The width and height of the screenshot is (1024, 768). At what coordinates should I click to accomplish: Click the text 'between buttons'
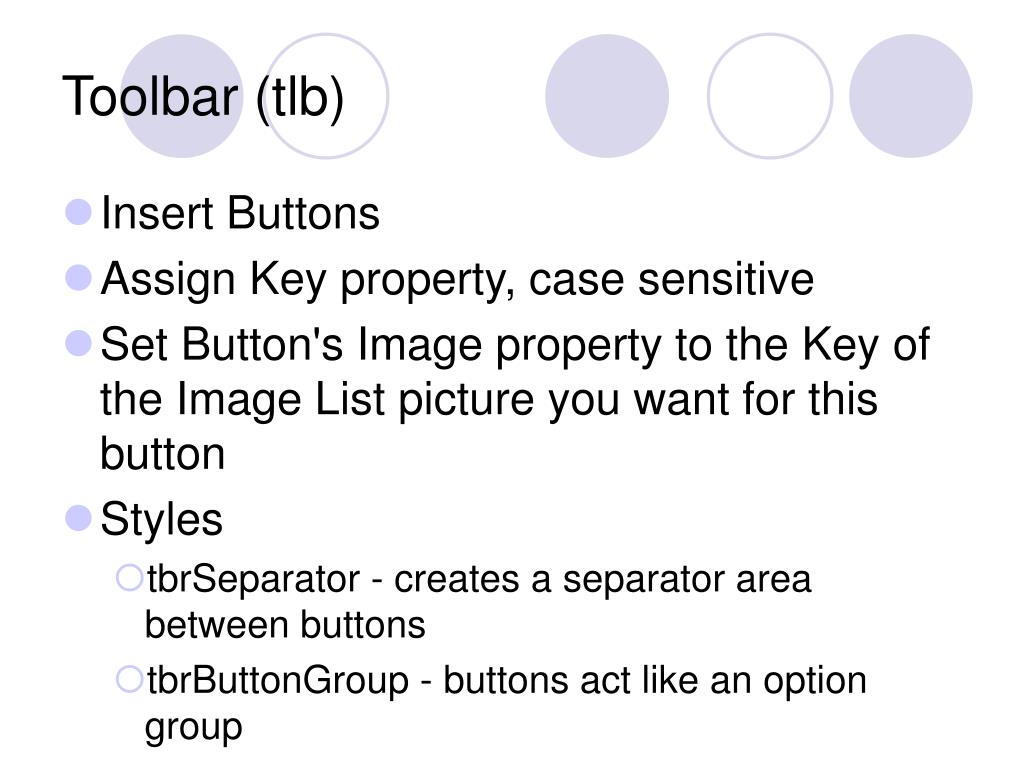coord(285,625)
